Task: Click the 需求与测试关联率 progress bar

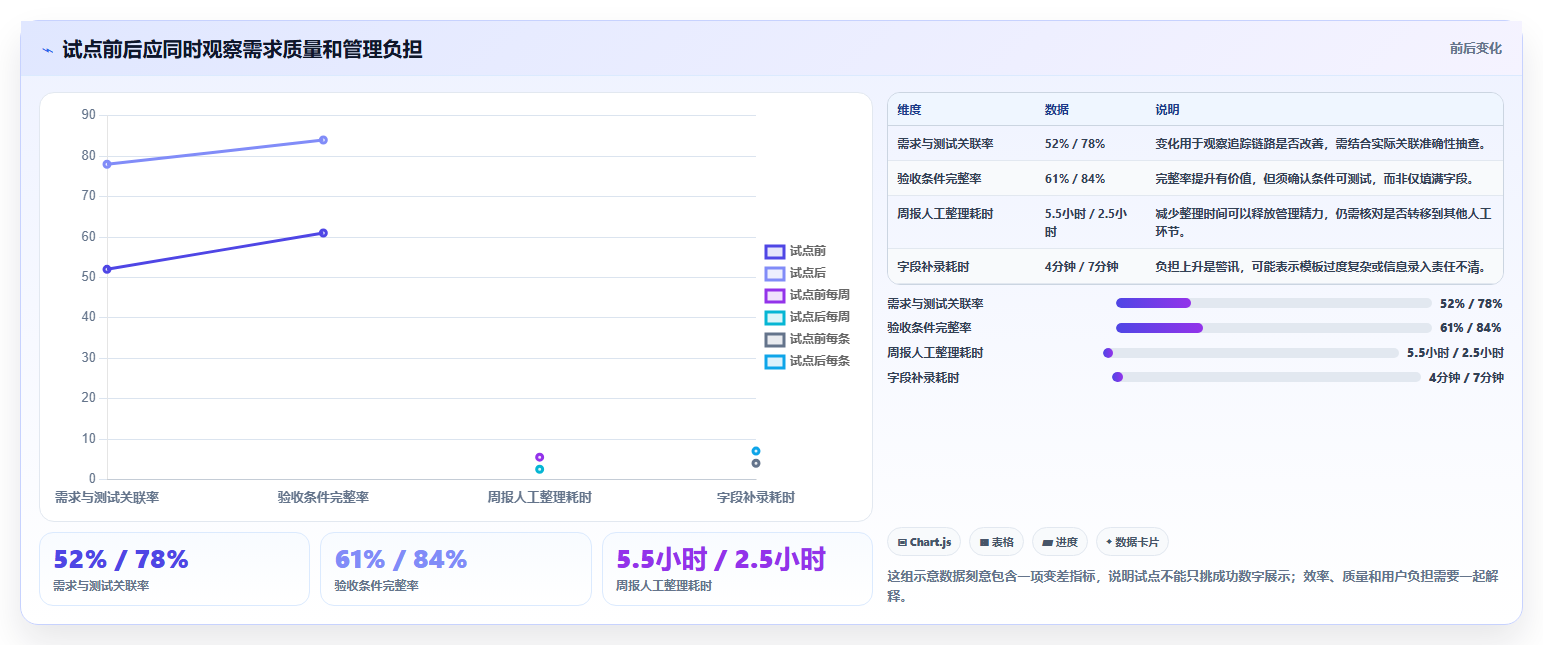Action: click(x=1273, y=303)
